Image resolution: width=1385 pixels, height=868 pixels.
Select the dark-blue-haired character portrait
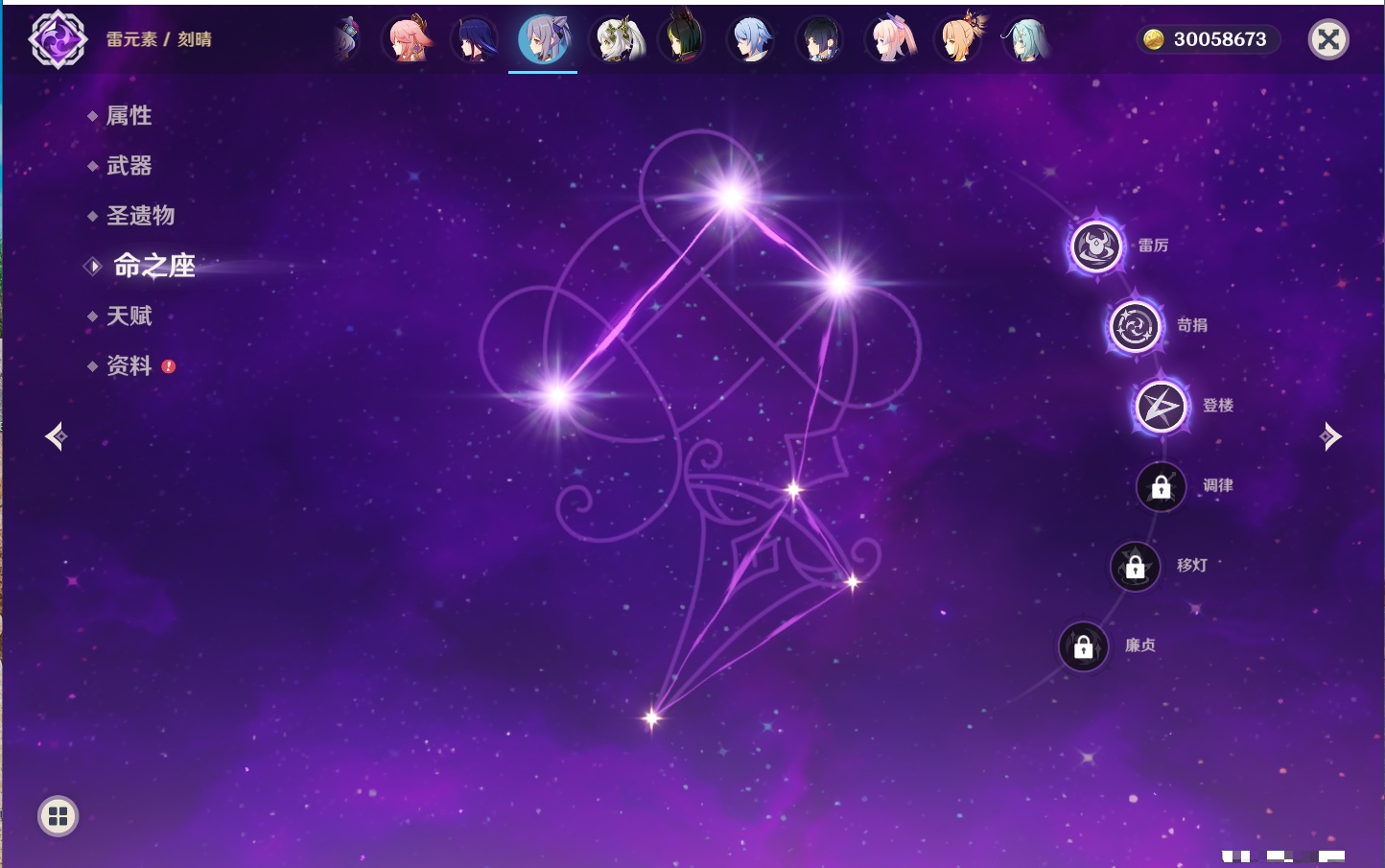pyautogui.click(x=475, y=39)
